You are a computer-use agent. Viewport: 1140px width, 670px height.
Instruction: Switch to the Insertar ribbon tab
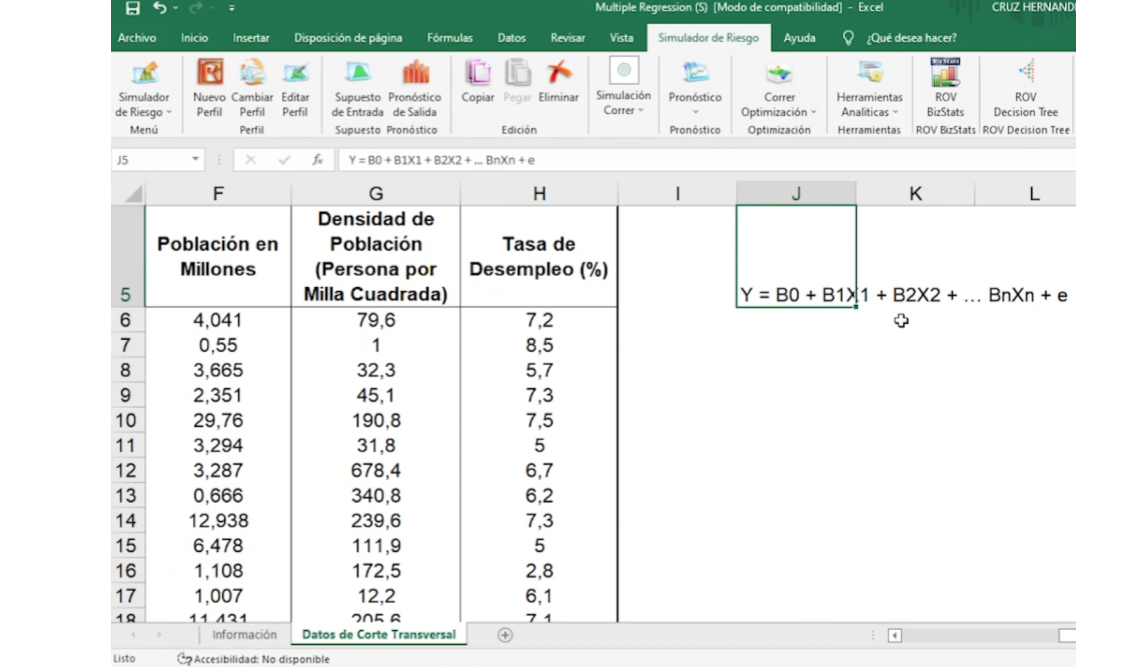tap(251, 38)
